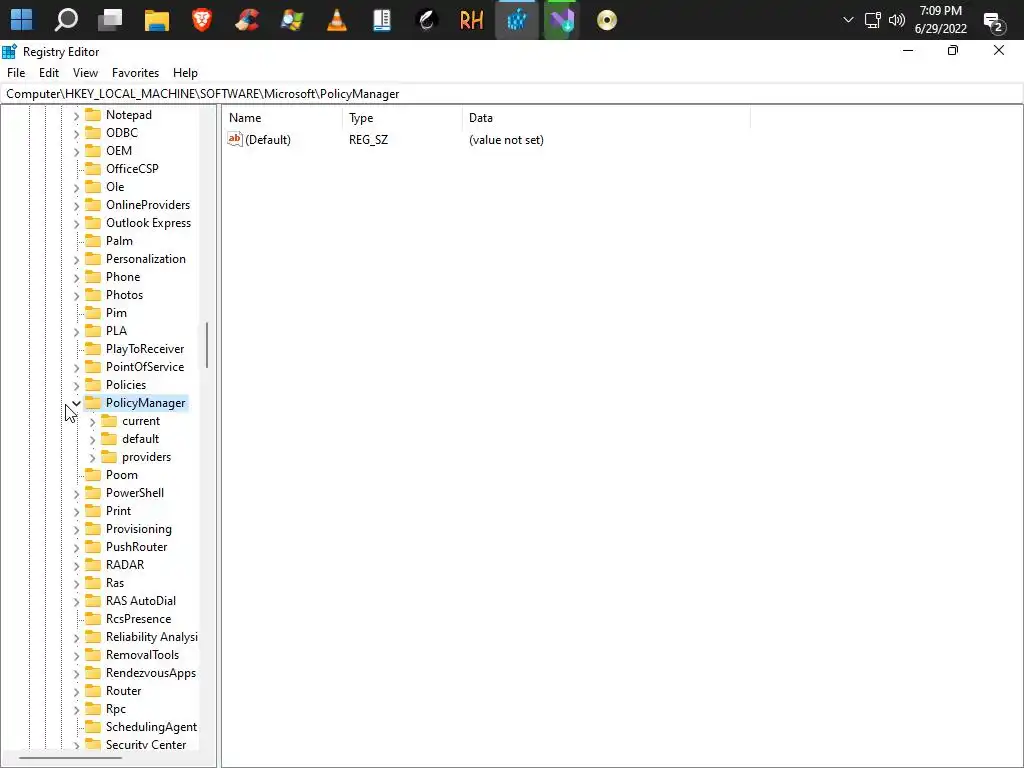Open the notification center icon
The image size is (1024, 768).
point(994,22)
